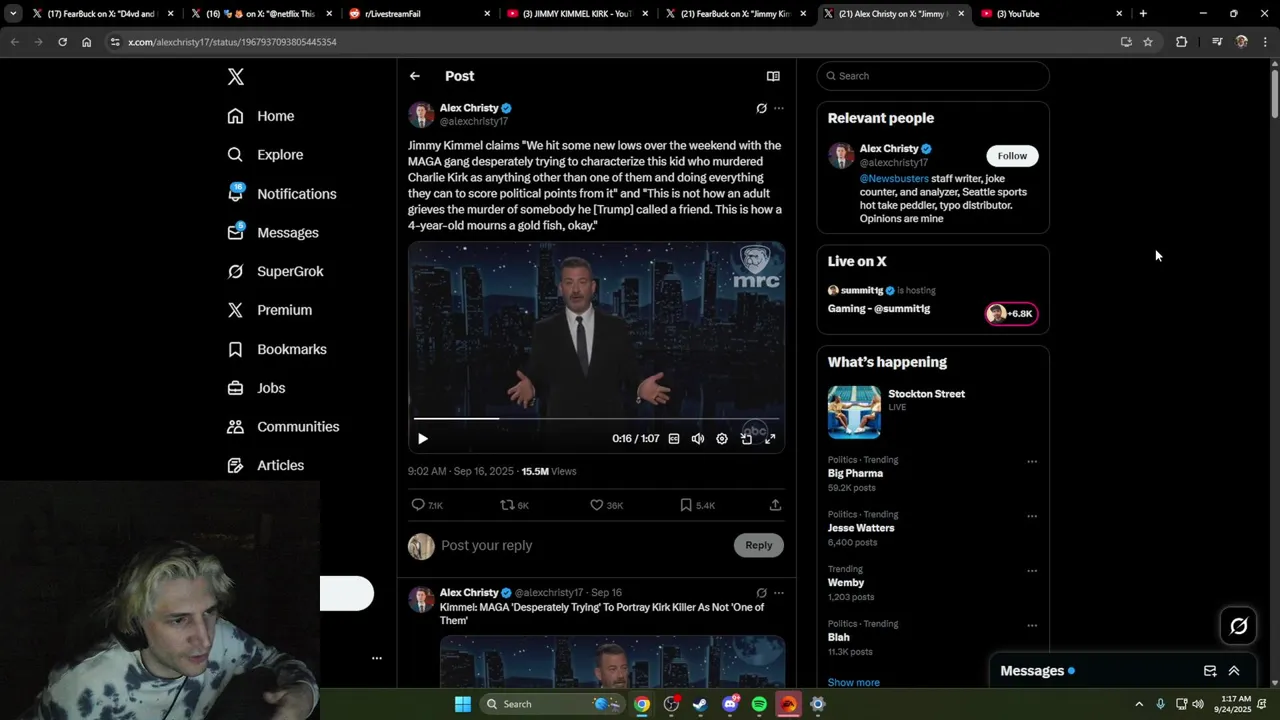Image resolution: width=1280 pixels, height=720 pixels.
Task: Open more options for Blah trend
Action: click(x=1032, y=626)
